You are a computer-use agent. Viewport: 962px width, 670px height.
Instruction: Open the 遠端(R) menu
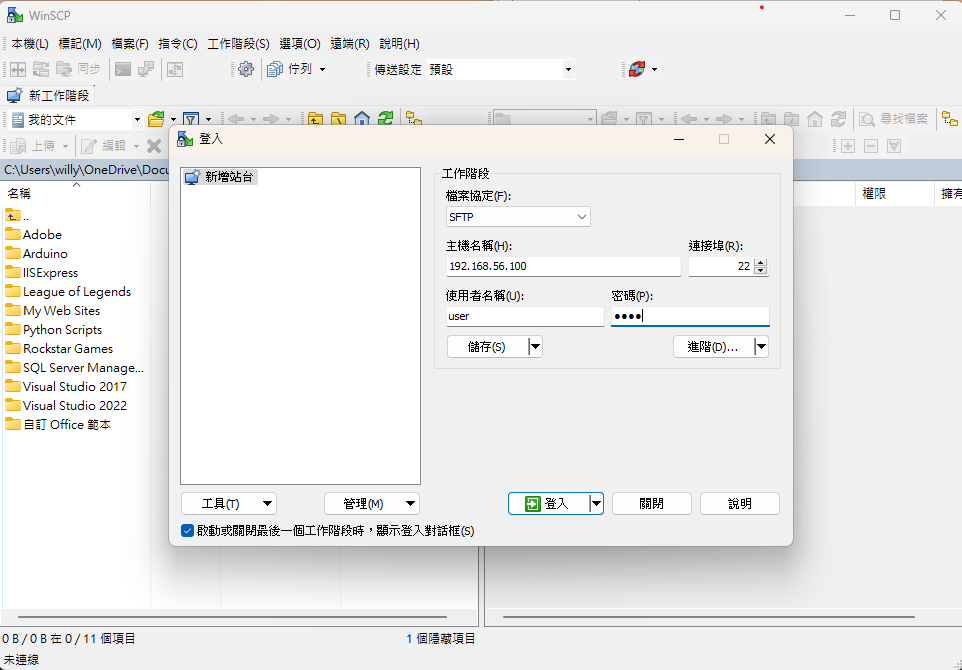click(x=350, y=44)
